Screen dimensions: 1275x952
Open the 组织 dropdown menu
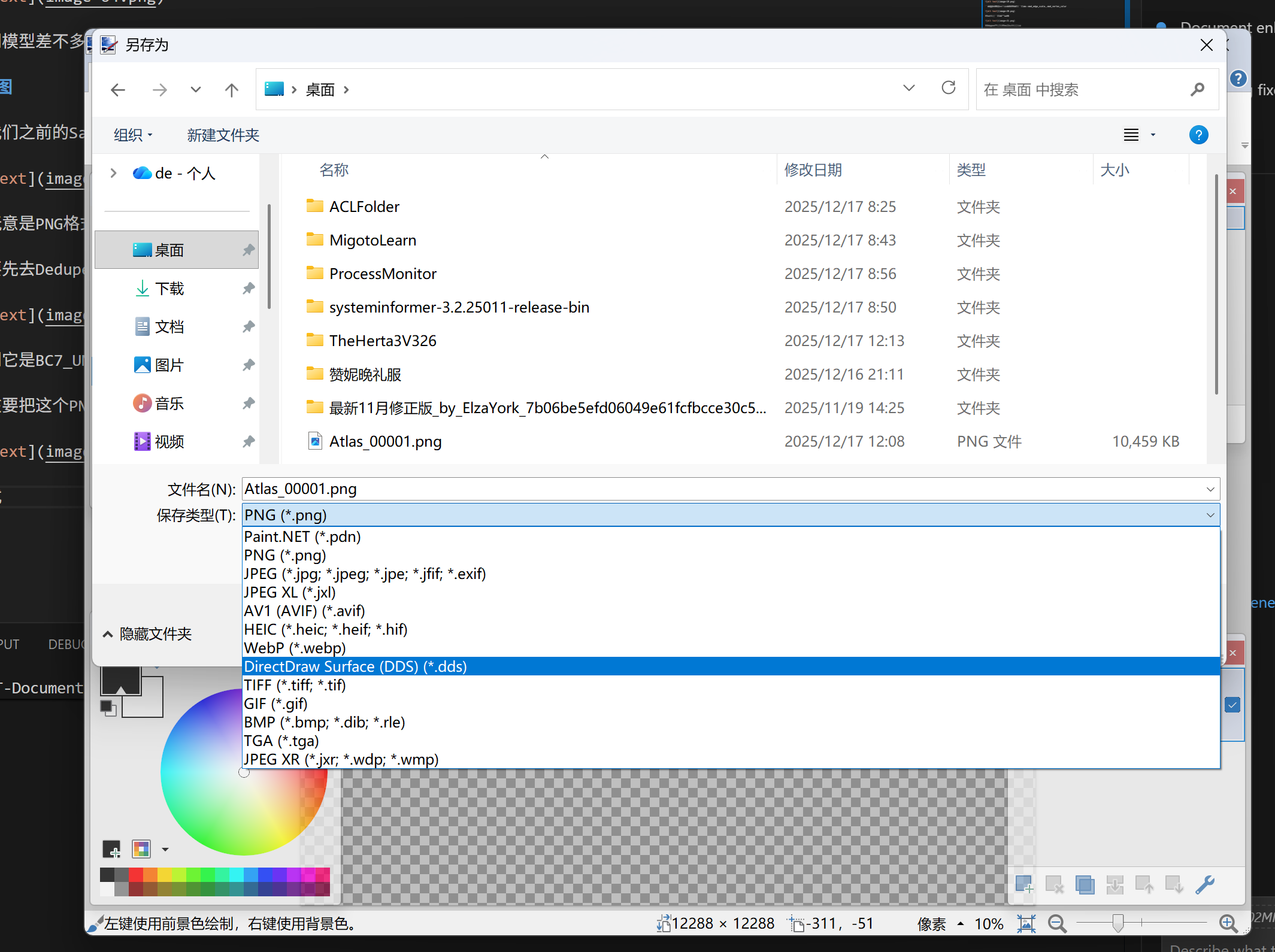pos(133,135)
